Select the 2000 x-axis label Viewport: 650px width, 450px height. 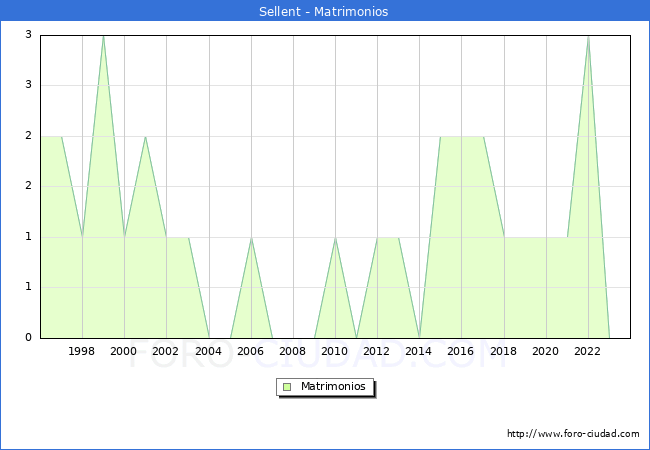click(124, 351)
